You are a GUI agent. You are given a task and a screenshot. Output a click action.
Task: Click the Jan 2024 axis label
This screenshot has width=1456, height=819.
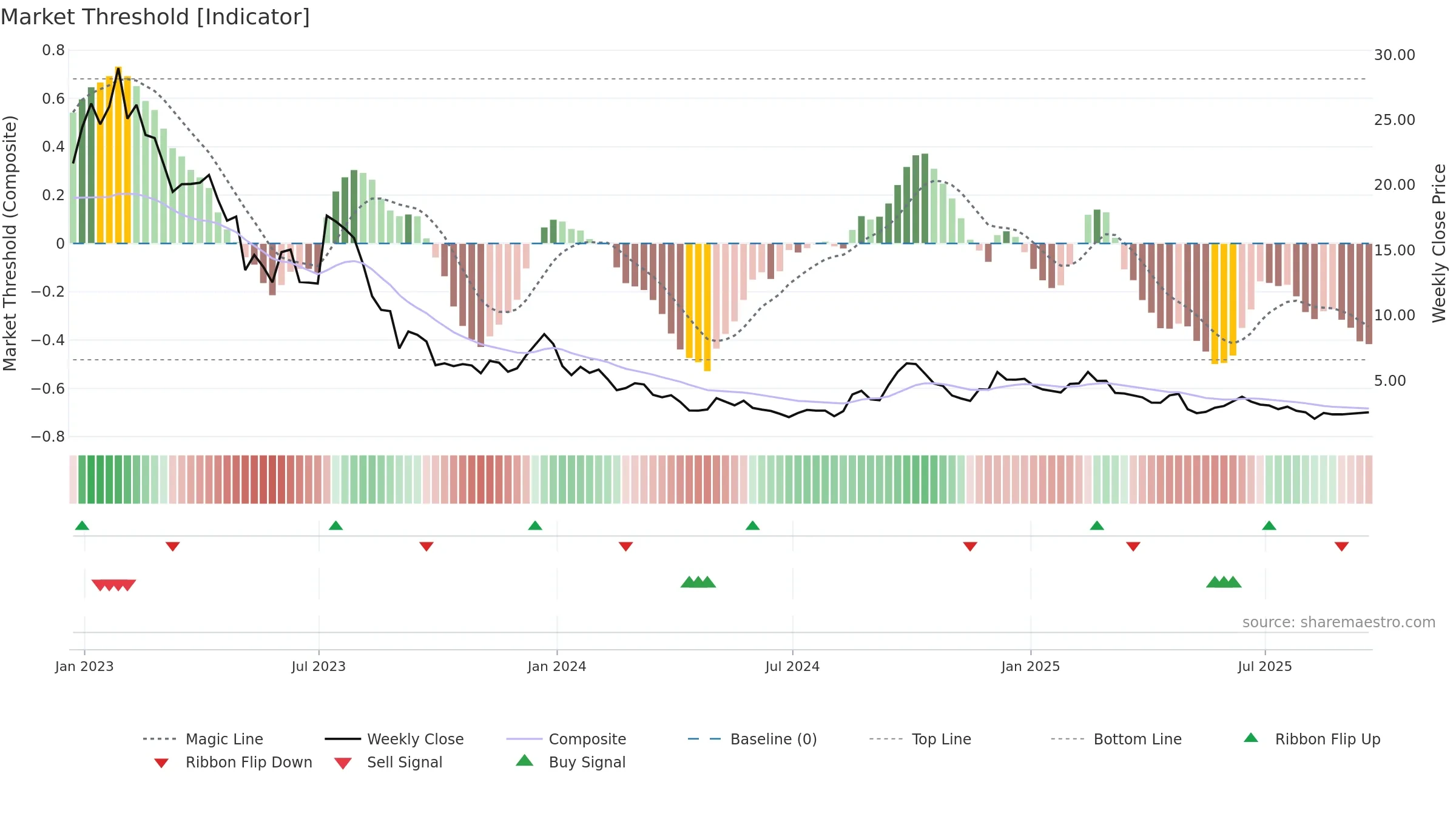(x=557, y=666)
